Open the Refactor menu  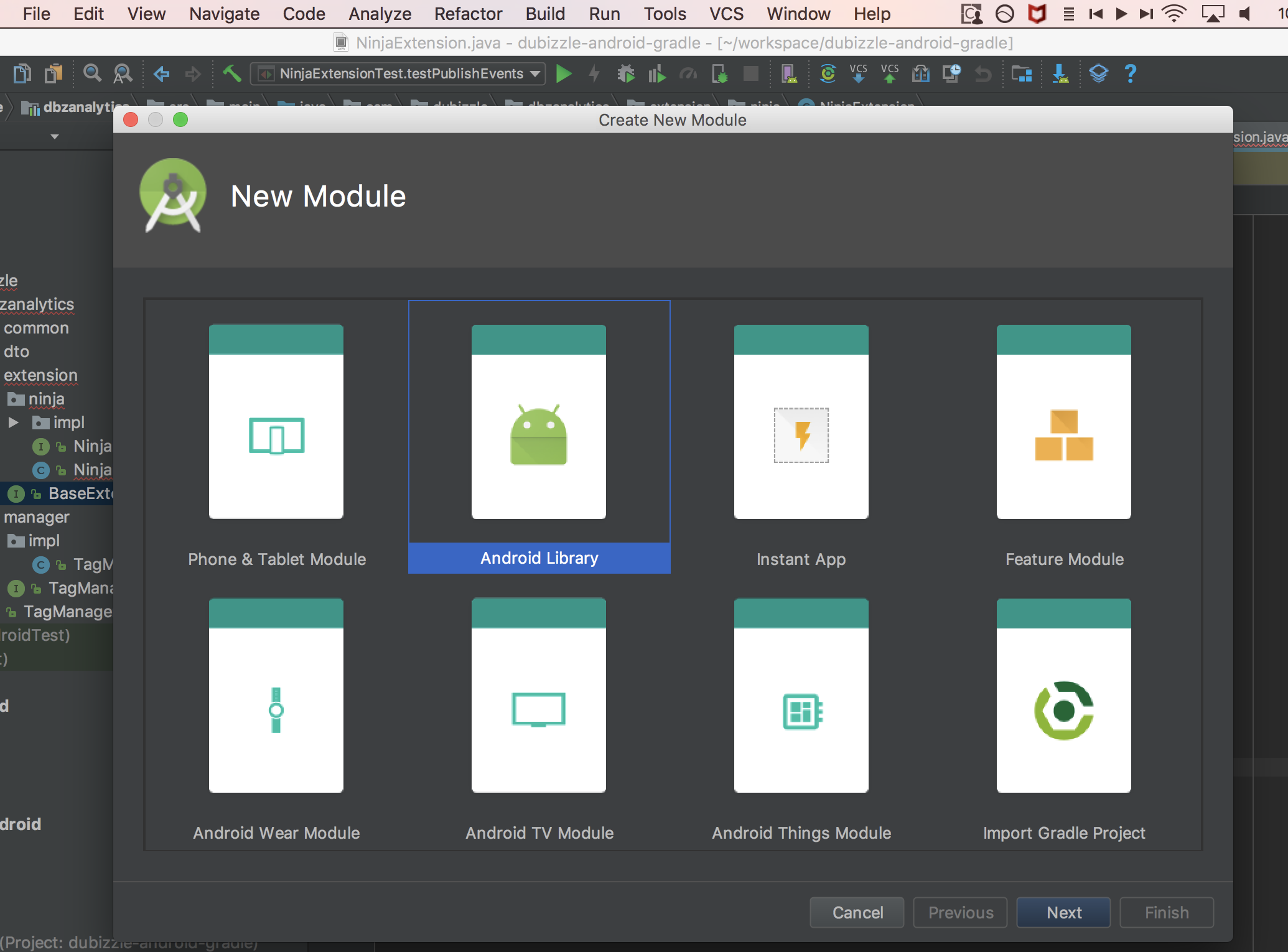tap(467, 14)
